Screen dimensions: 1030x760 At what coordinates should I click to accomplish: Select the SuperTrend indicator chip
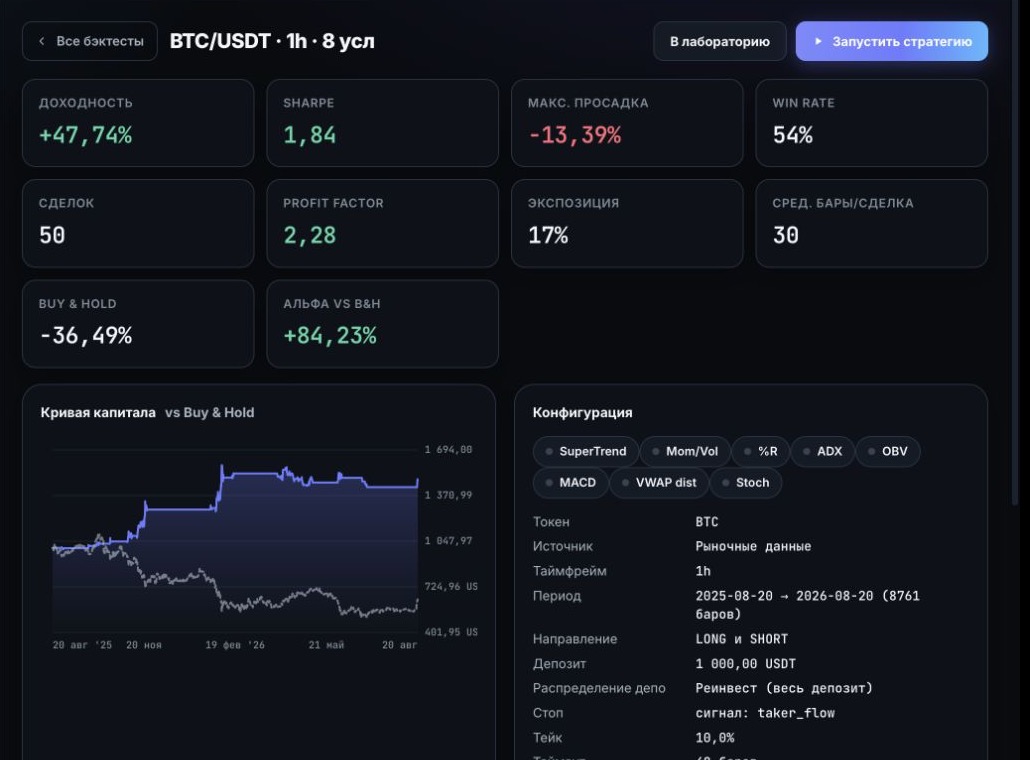click(x=585, y=451)
